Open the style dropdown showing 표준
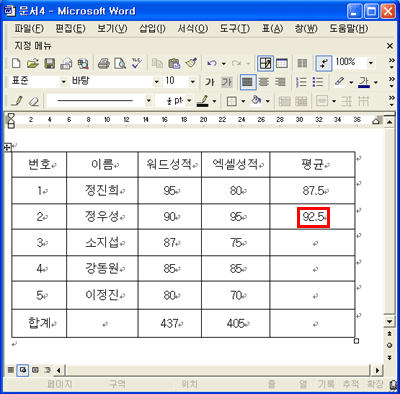400x394 pixels. pyautogui.click(x=63, y=82)
